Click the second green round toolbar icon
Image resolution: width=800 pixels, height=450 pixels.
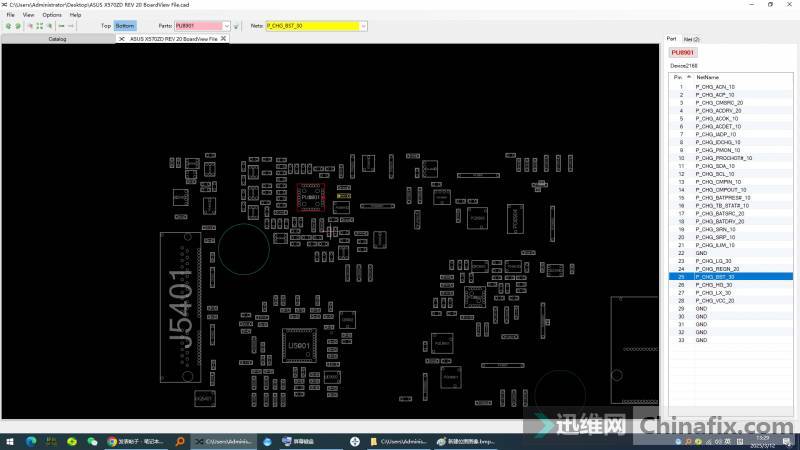pyautogui.click(x=18, y=26)
